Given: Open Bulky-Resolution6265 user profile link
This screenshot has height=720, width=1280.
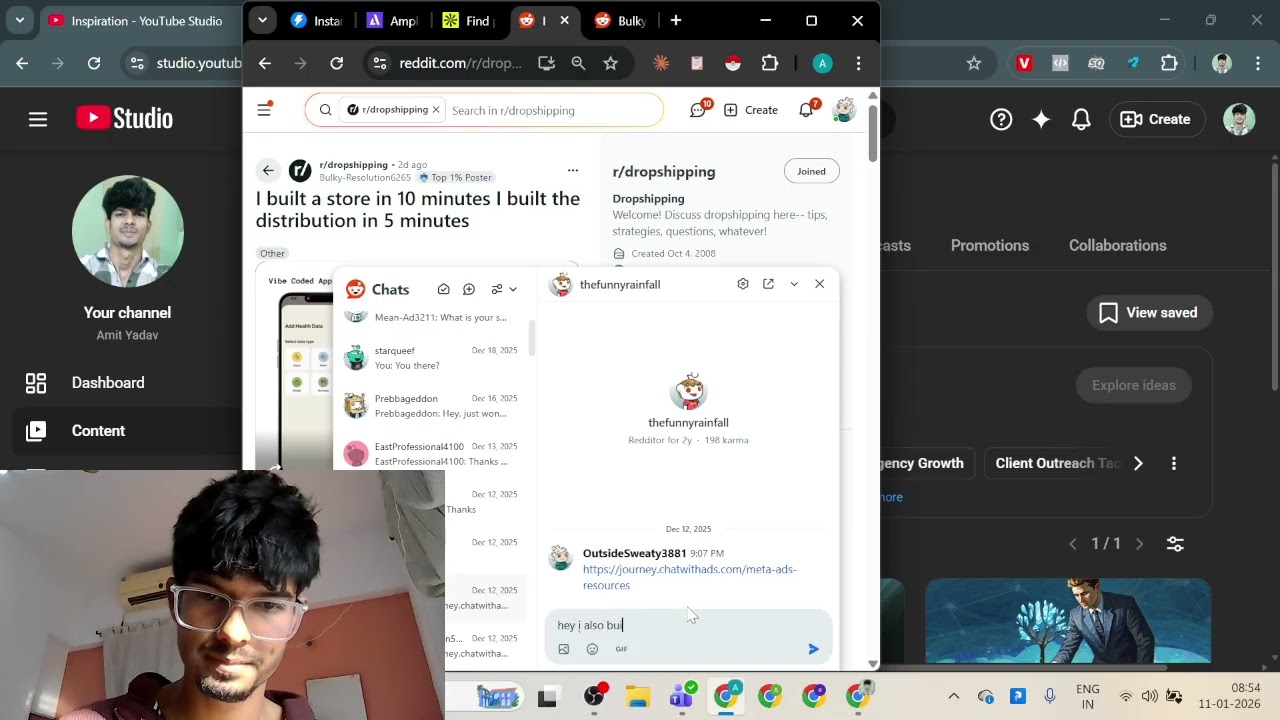Looking at the screenshot, I should pyautogui.click(x=365, y=178).
